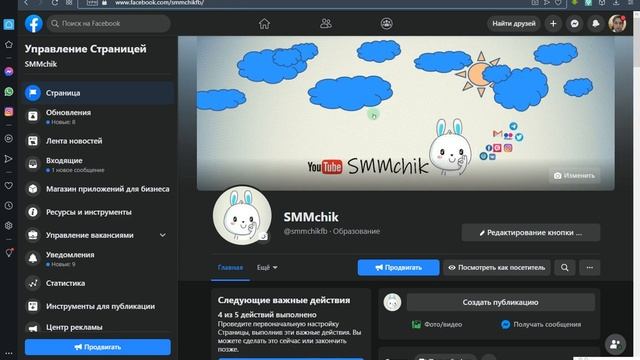The width and height of the screenshot is (640, 360).
Task: Click the SMMchik cover image
Action: [x=405, y=113]
